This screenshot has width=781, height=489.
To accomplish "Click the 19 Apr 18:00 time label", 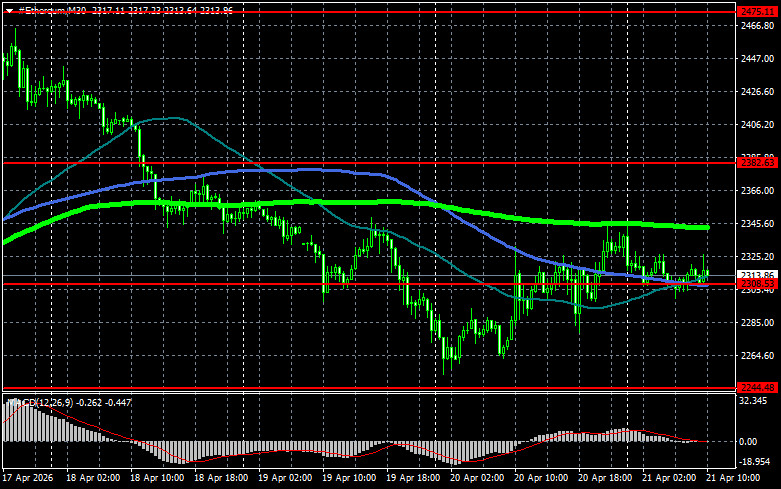I will 413,478.
